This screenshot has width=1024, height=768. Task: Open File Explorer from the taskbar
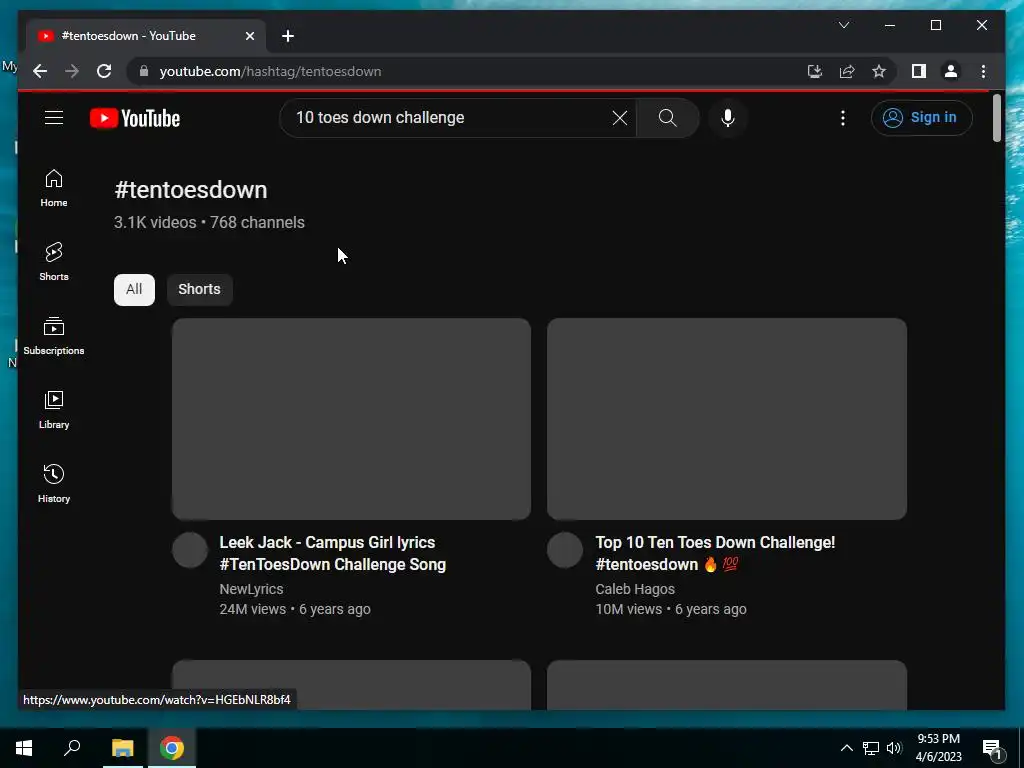pos(122,748)
